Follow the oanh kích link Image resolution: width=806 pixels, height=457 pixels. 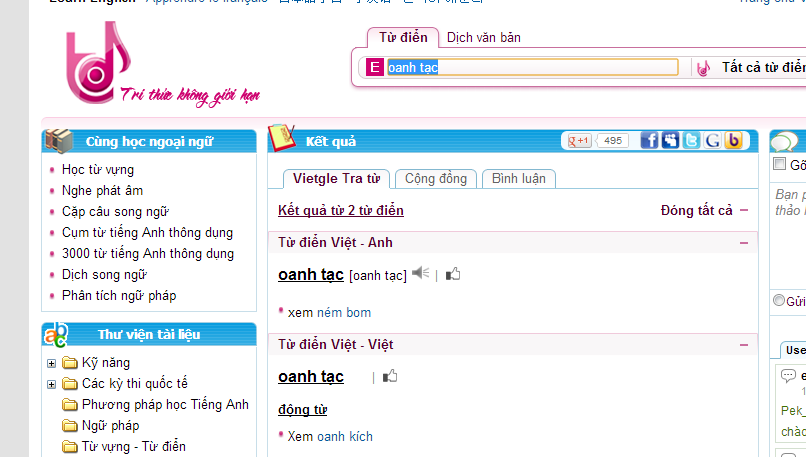click(345, 436)
